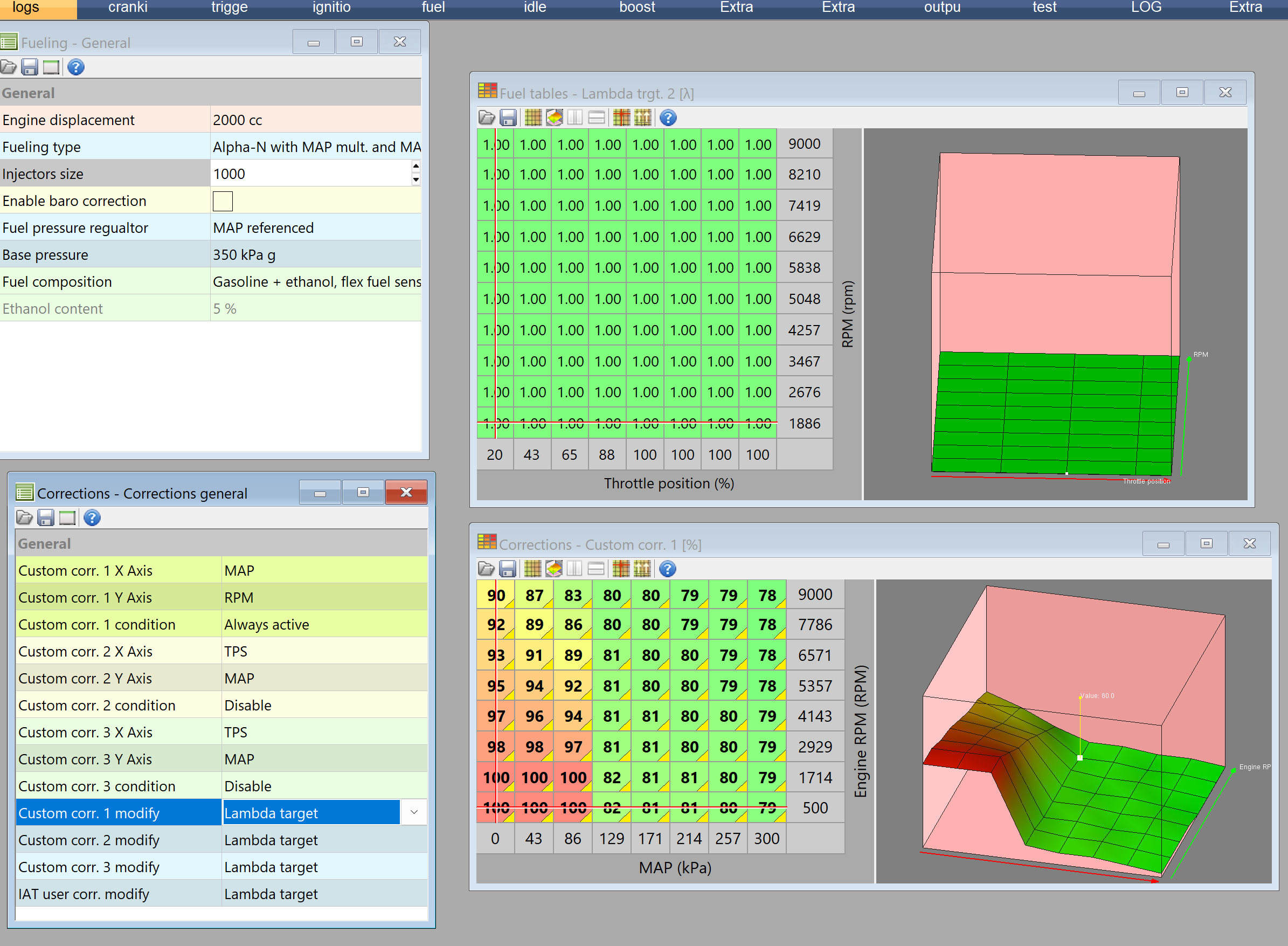Increase Injectors size with up arrow
The image size is (1288, 946).
pyautogui.click(x=416, y=167)
